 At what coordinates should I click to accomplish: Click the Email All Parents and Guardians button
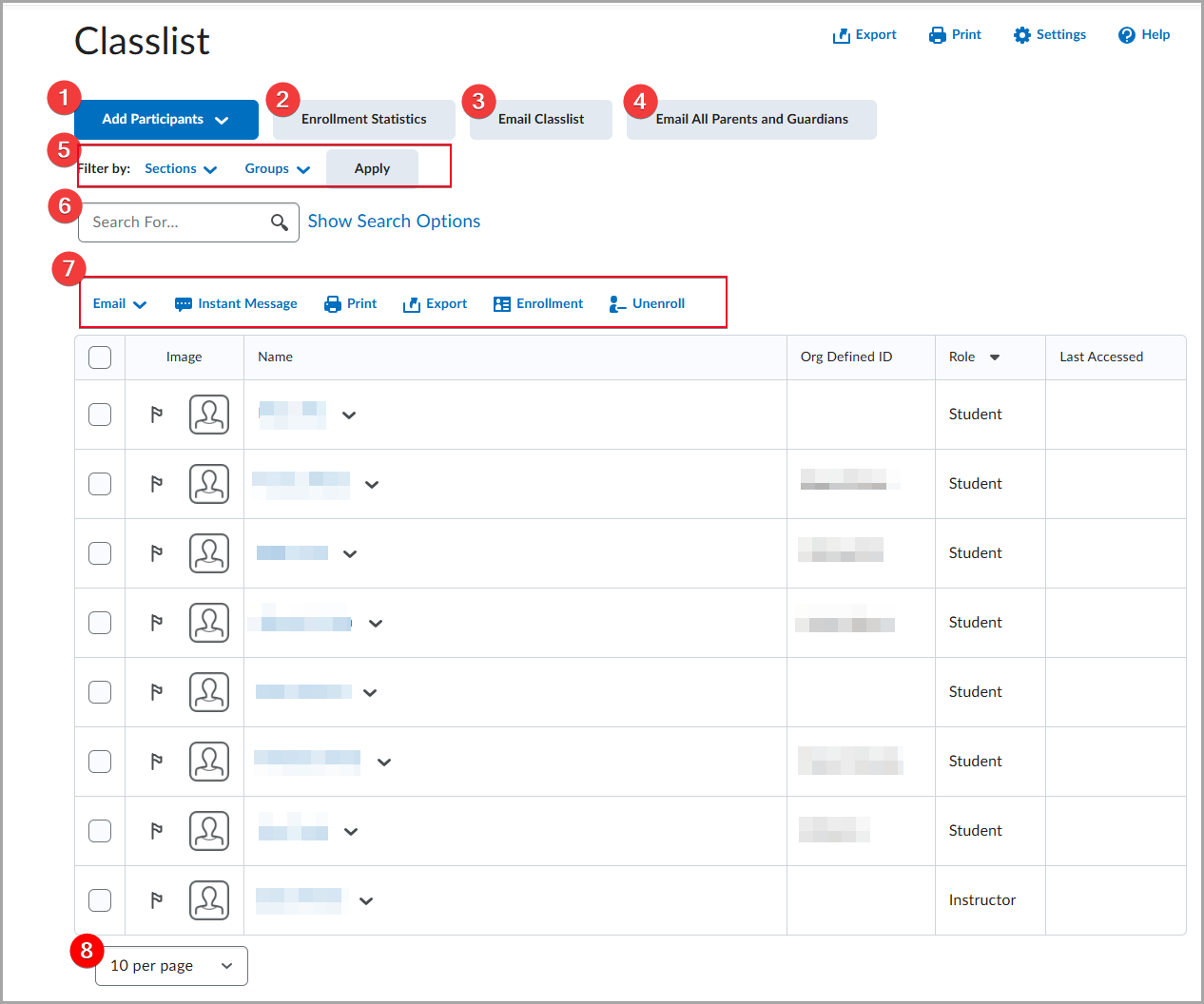750,119
